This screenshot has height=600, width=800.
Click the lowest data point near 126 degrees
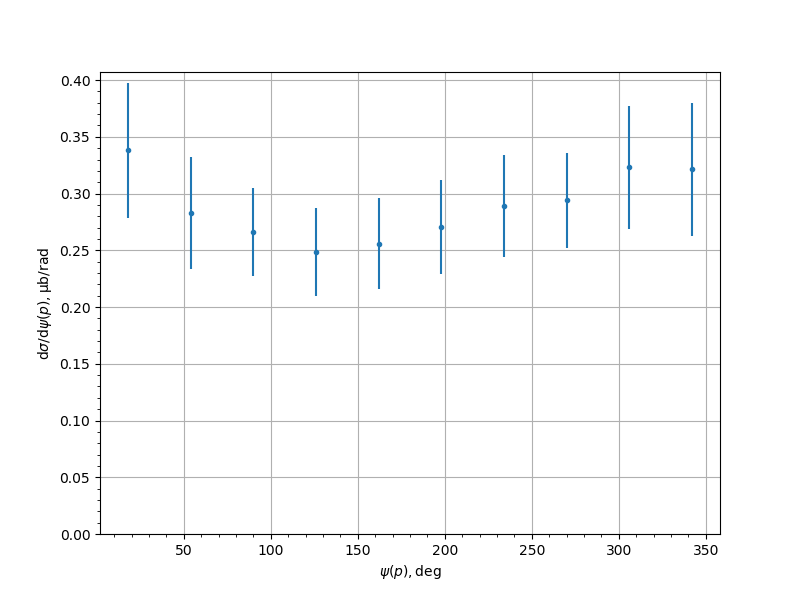(316, 252)
